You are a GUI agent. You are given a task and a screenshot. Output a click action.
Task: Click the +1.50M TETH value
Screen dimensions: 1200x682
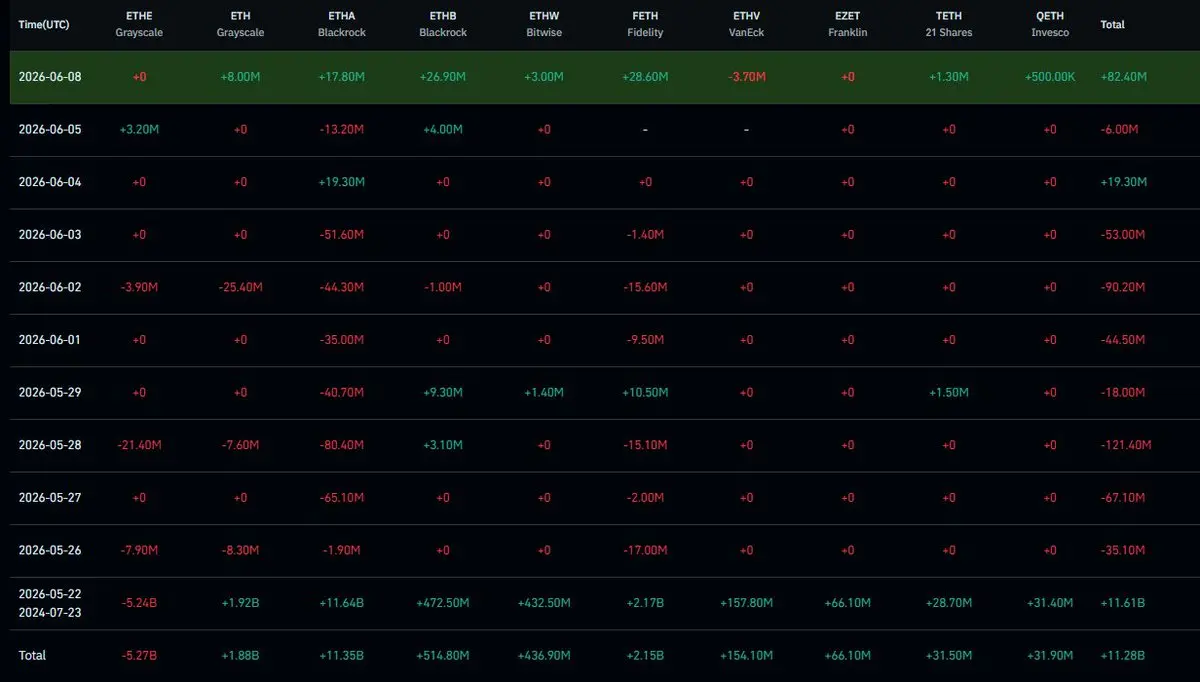tap(949, 393)
